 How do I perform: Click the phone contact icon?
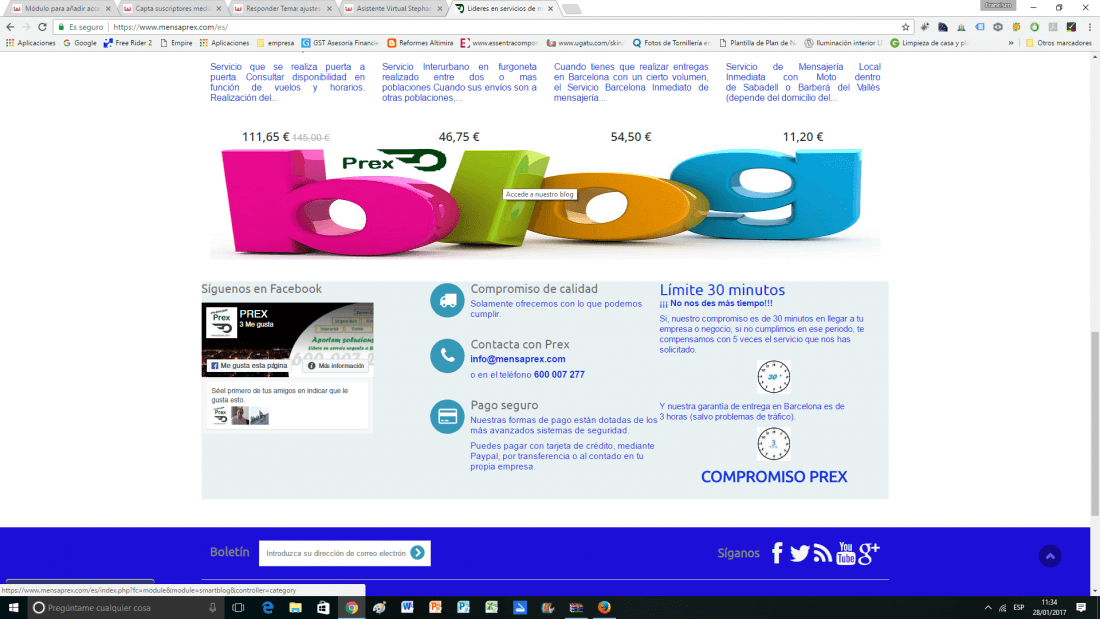coord(447,356)
